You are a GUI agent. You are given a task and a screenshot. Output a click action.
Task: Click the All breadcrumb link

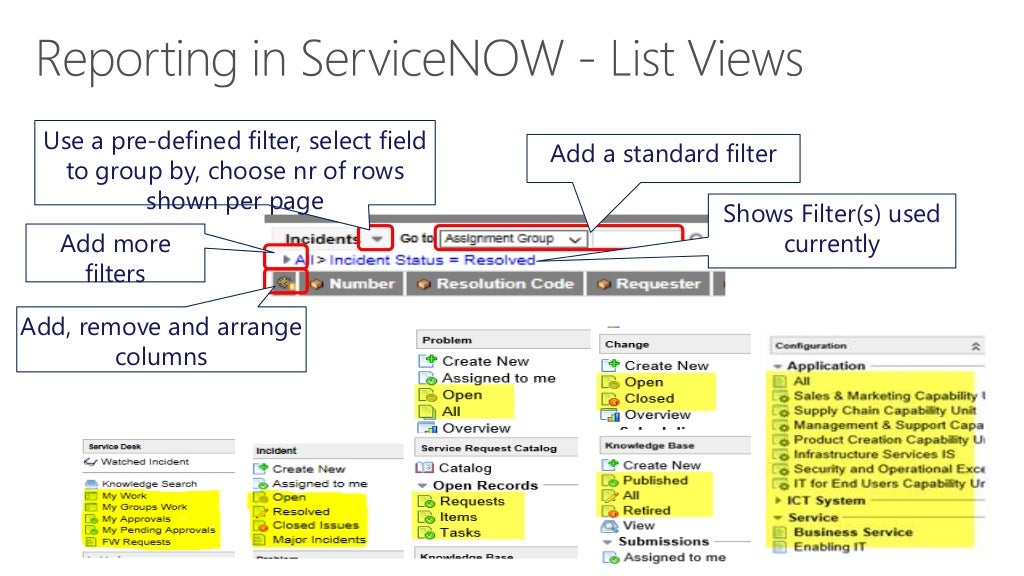(304, 260)
